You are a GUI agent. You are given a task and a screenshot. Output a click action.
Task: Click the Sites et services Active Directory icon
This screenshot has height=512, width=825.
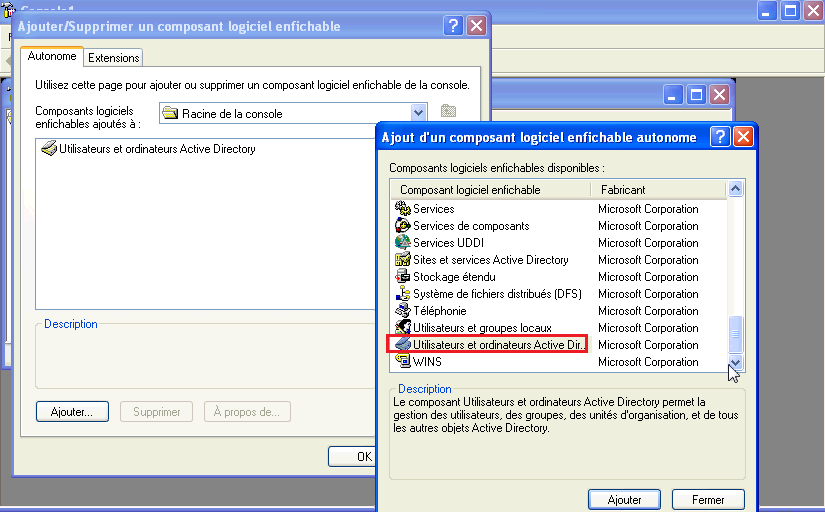(403, 259)
